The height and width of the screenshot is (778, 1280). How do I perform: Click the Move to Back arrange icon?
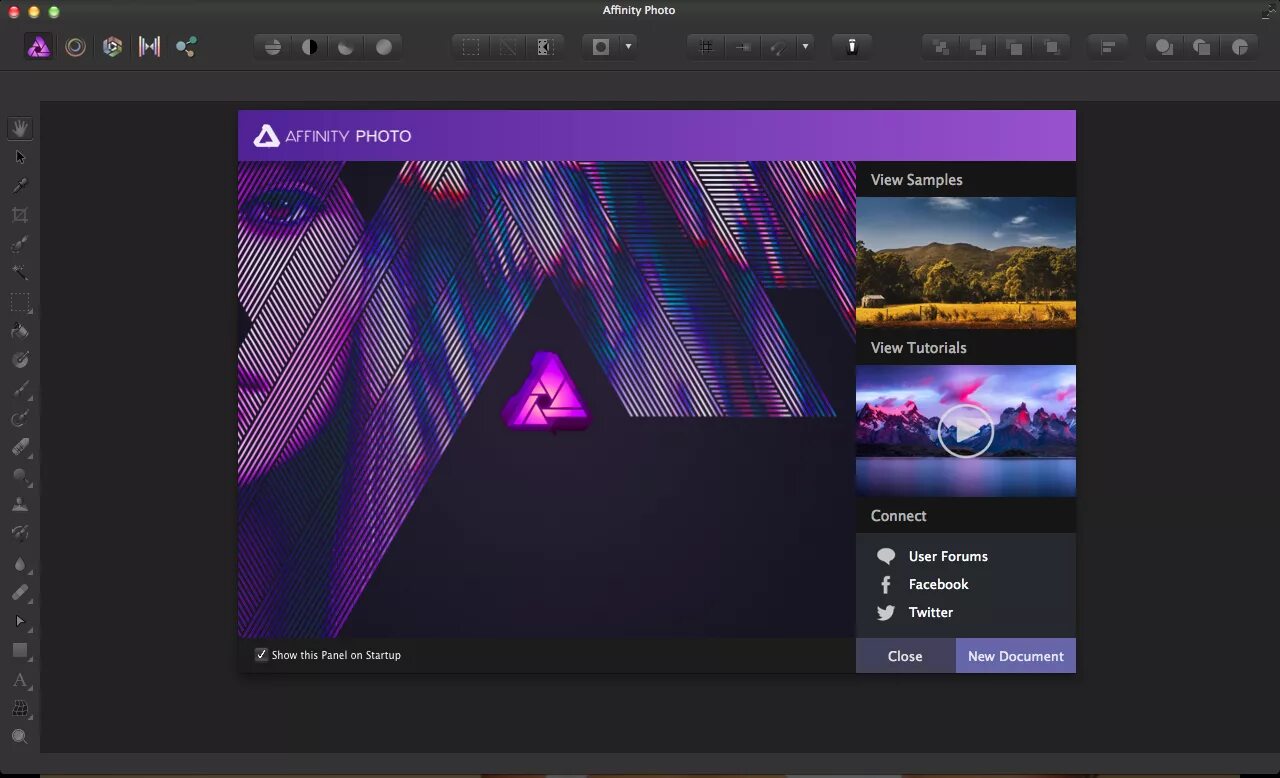[x=940, y=47]
